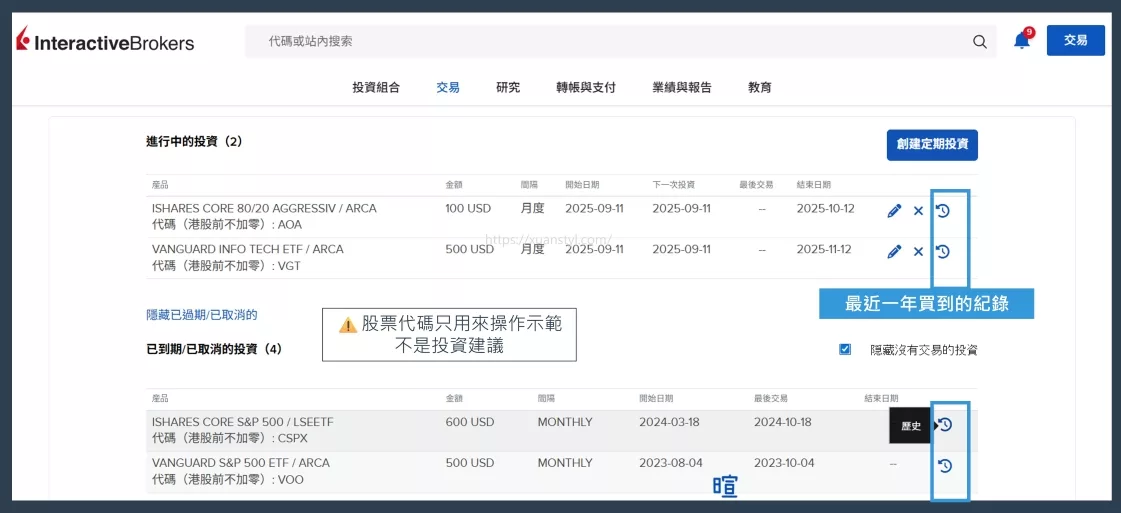View history for AOA investment
Image resolution: width=1121 pixels, height=513 pixels.
tap(943, 211)
